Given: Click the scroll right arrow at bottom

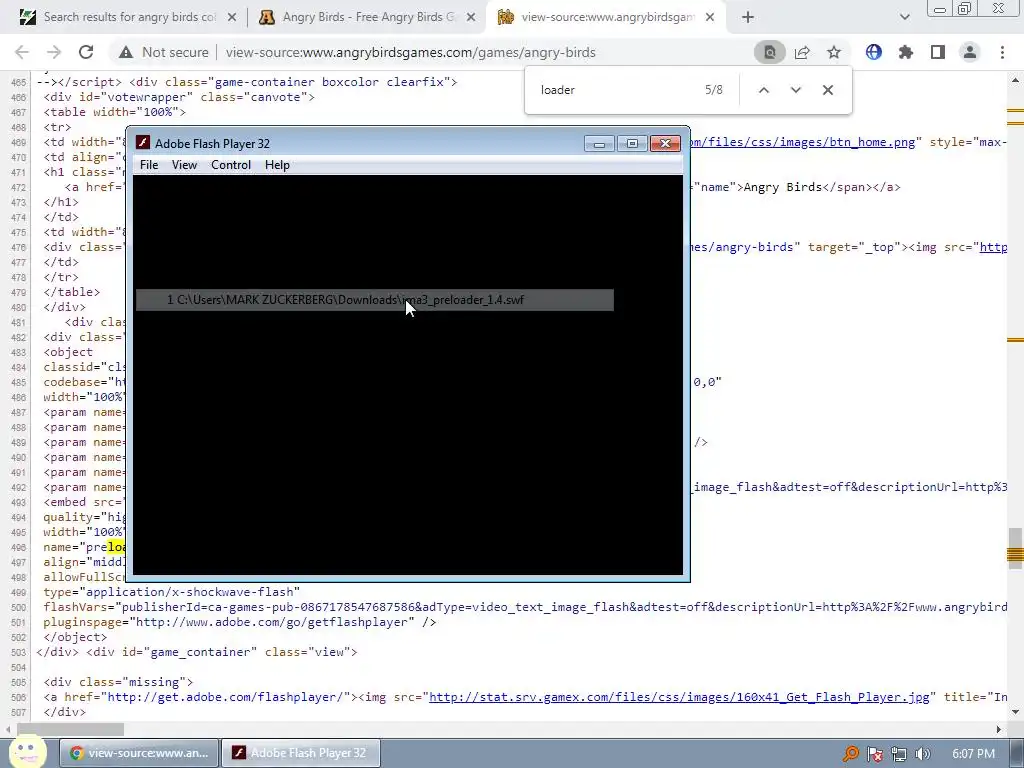Looking at the screenshot, I should (x=999, y=729).
